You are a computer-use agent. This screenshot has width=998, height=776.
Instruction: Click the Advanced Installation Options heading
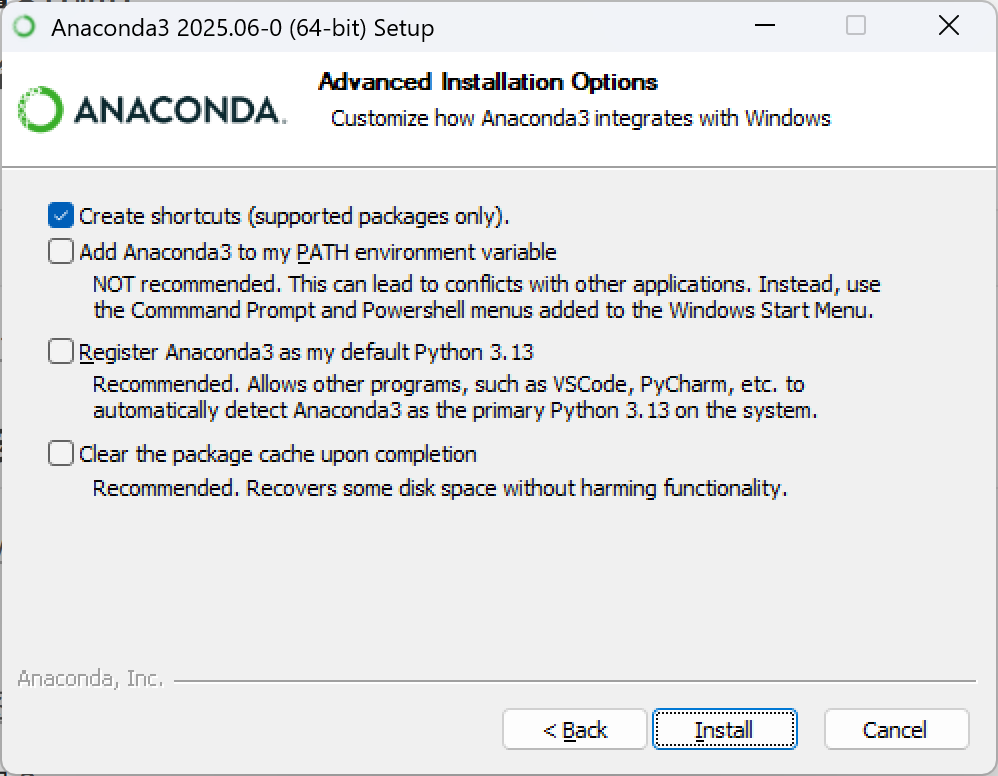click(488, 82)
